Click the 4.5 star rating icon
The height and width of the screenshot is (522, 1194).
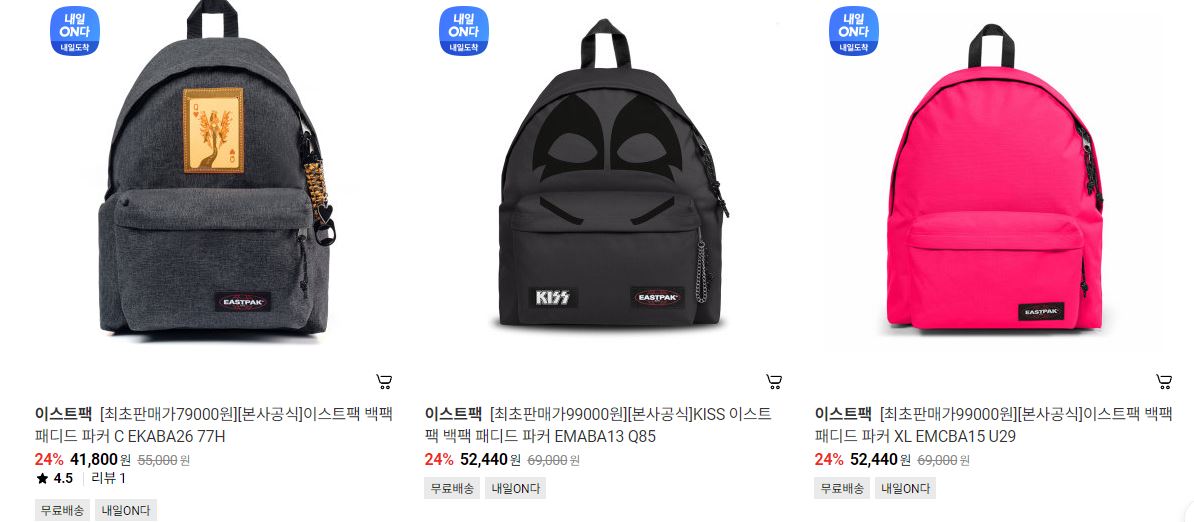42,479
